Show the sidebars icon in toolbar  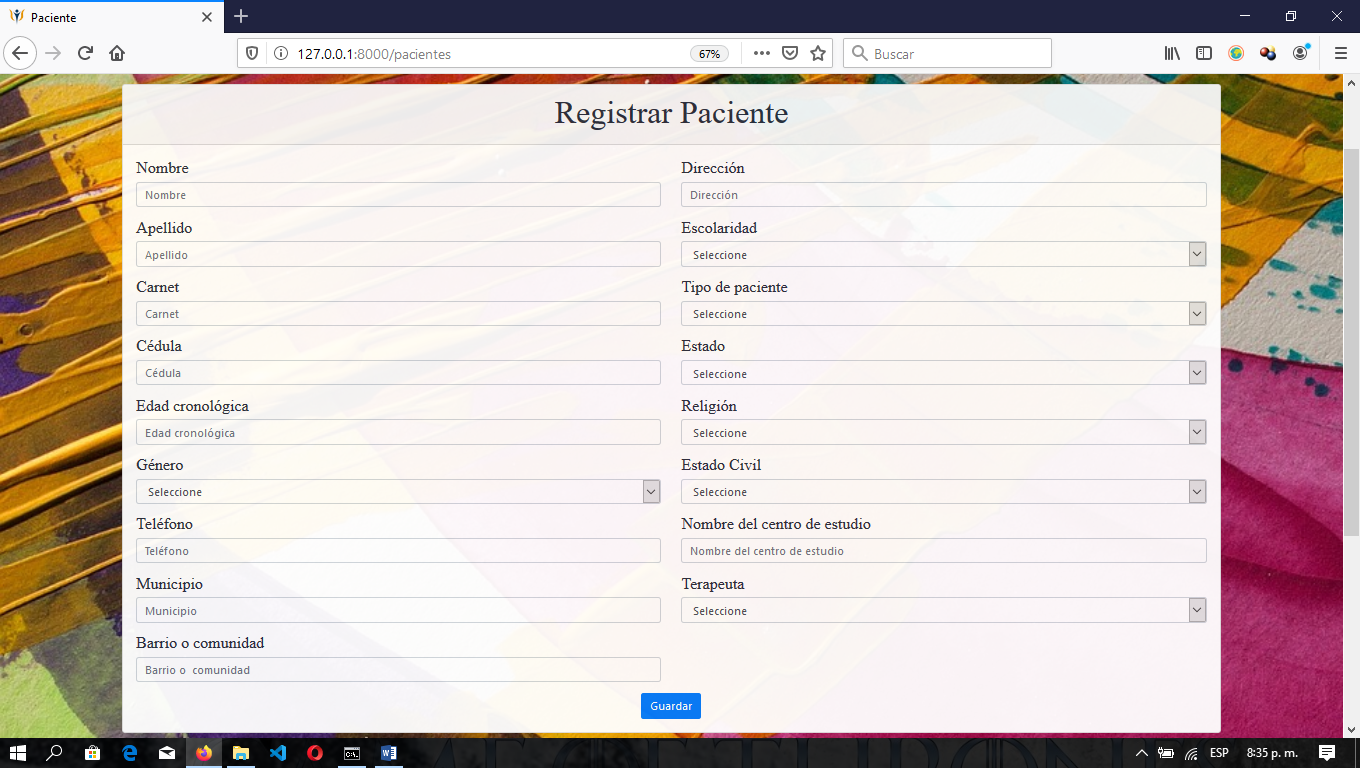coord(1204,54)
